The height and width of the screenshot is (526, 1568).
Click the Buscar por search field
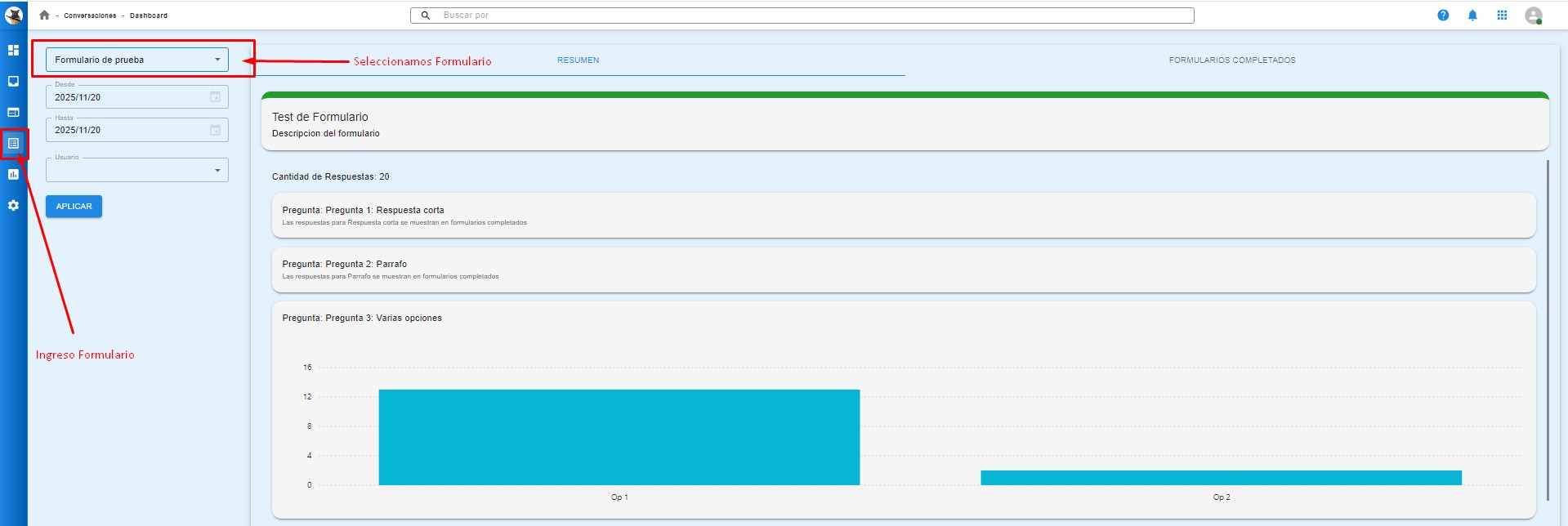pyautogui.click(x=809, y=16)
